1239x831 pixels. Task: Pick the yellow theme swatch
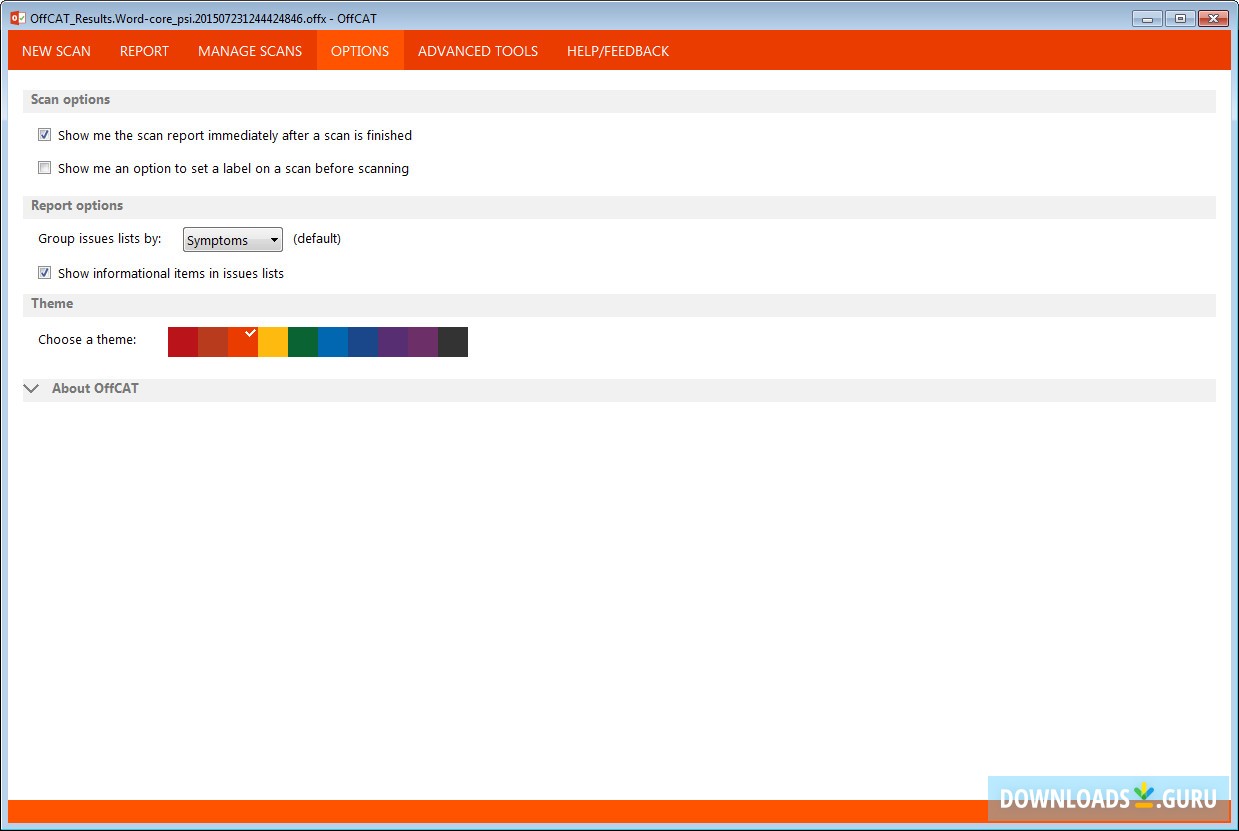point(272,342)
